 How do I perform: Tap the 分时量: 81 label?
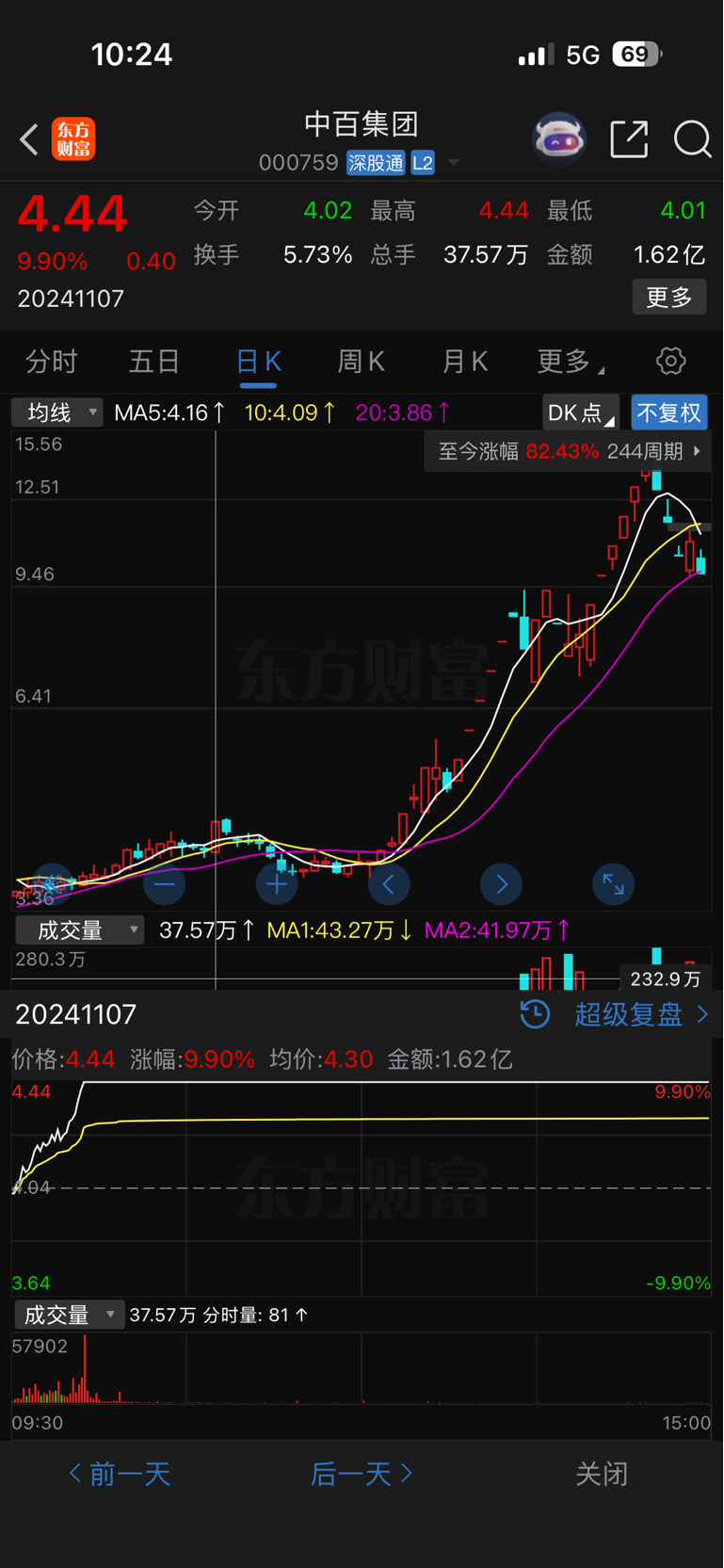coord(256,1315)
